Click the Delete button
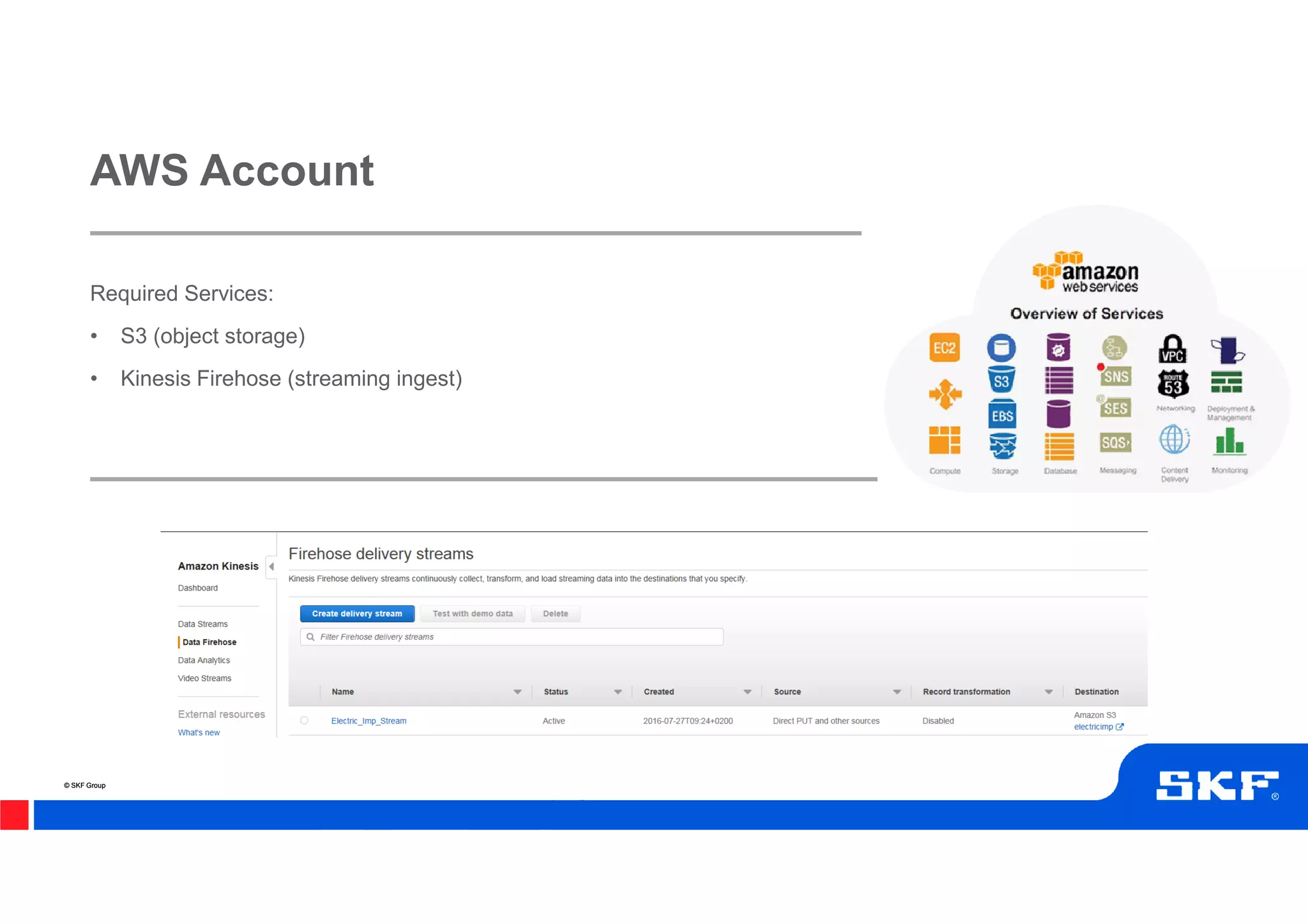1308x924 pixels. 556,614
